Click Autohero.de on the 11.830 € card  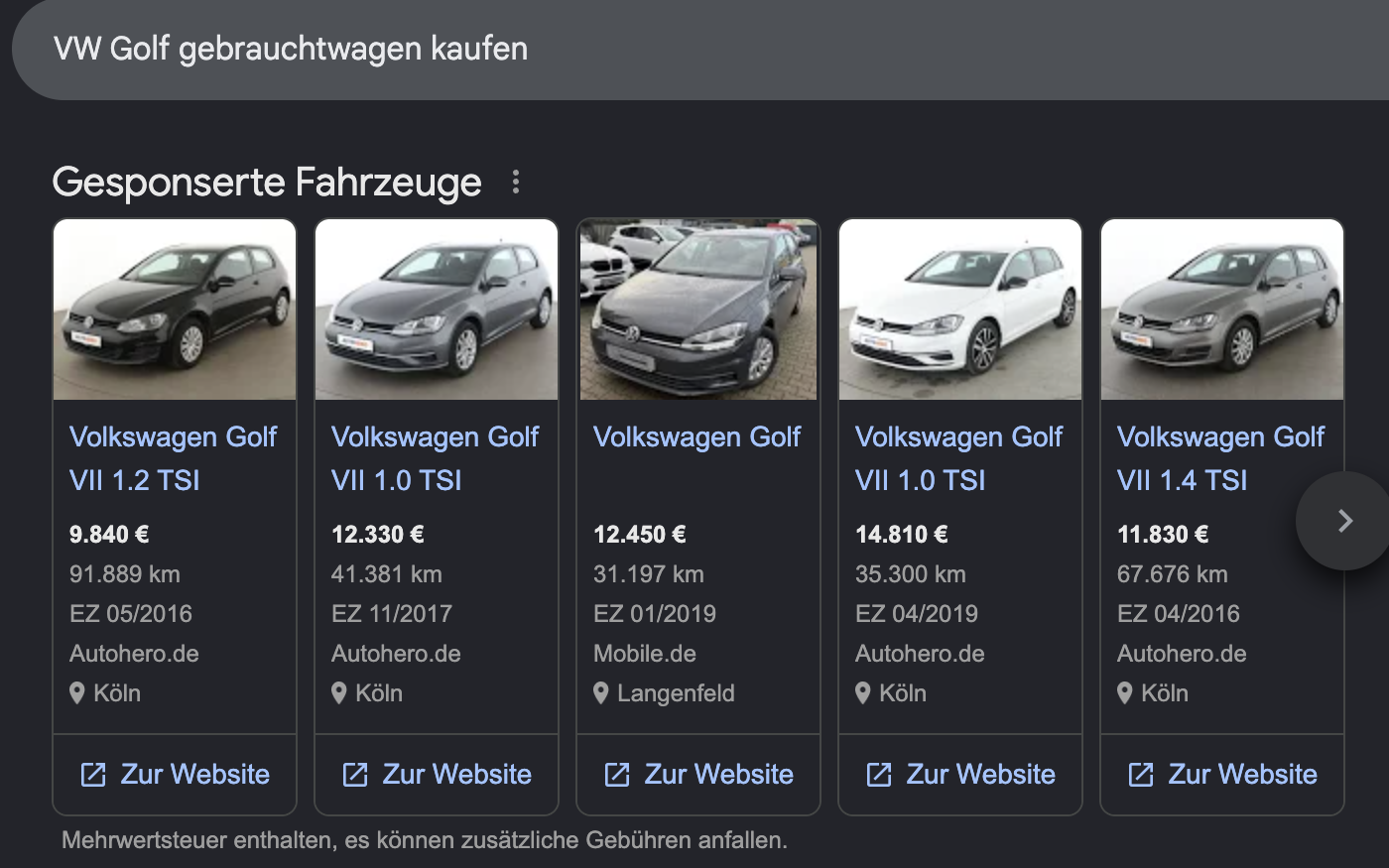[x=1182, y=654]
